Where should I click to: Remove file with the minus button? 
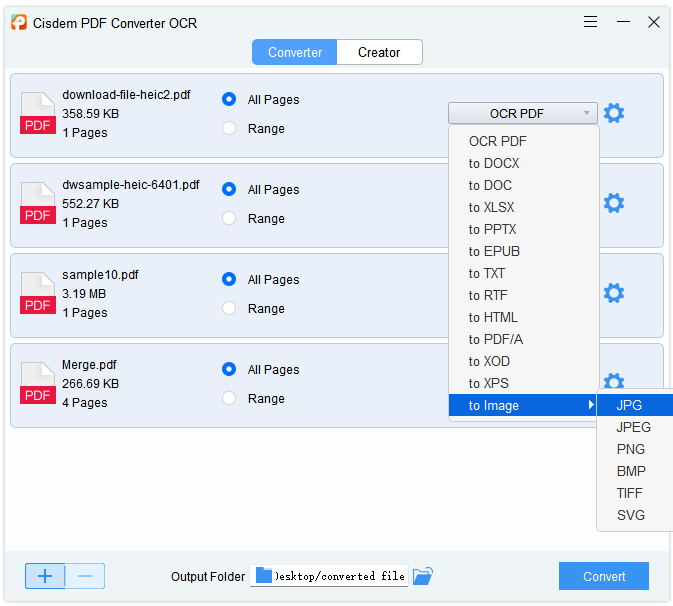pyautogui.click(x=85, y=576)
